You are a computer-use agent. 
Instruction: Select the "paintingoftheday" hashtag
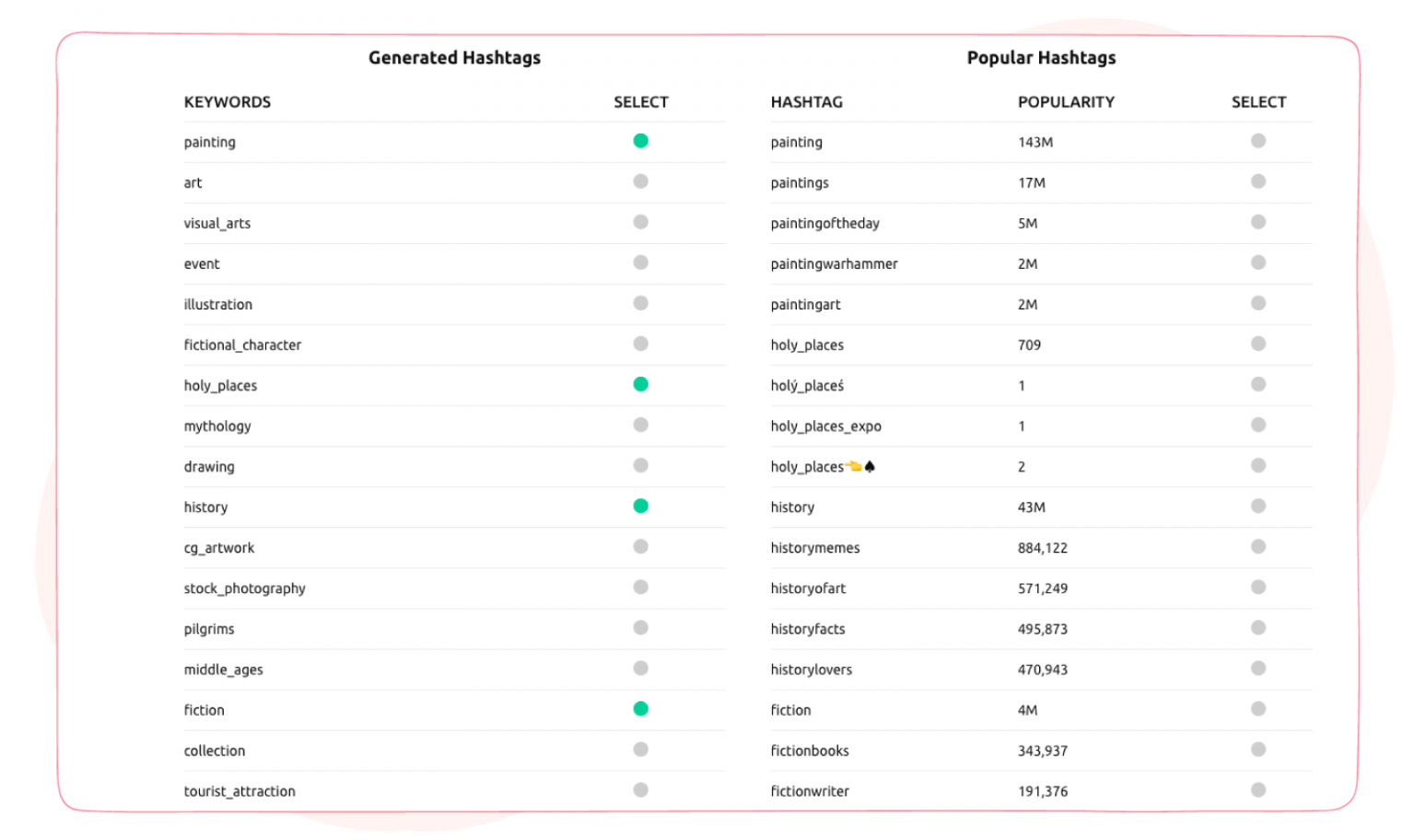click(x=1258, y=222)
